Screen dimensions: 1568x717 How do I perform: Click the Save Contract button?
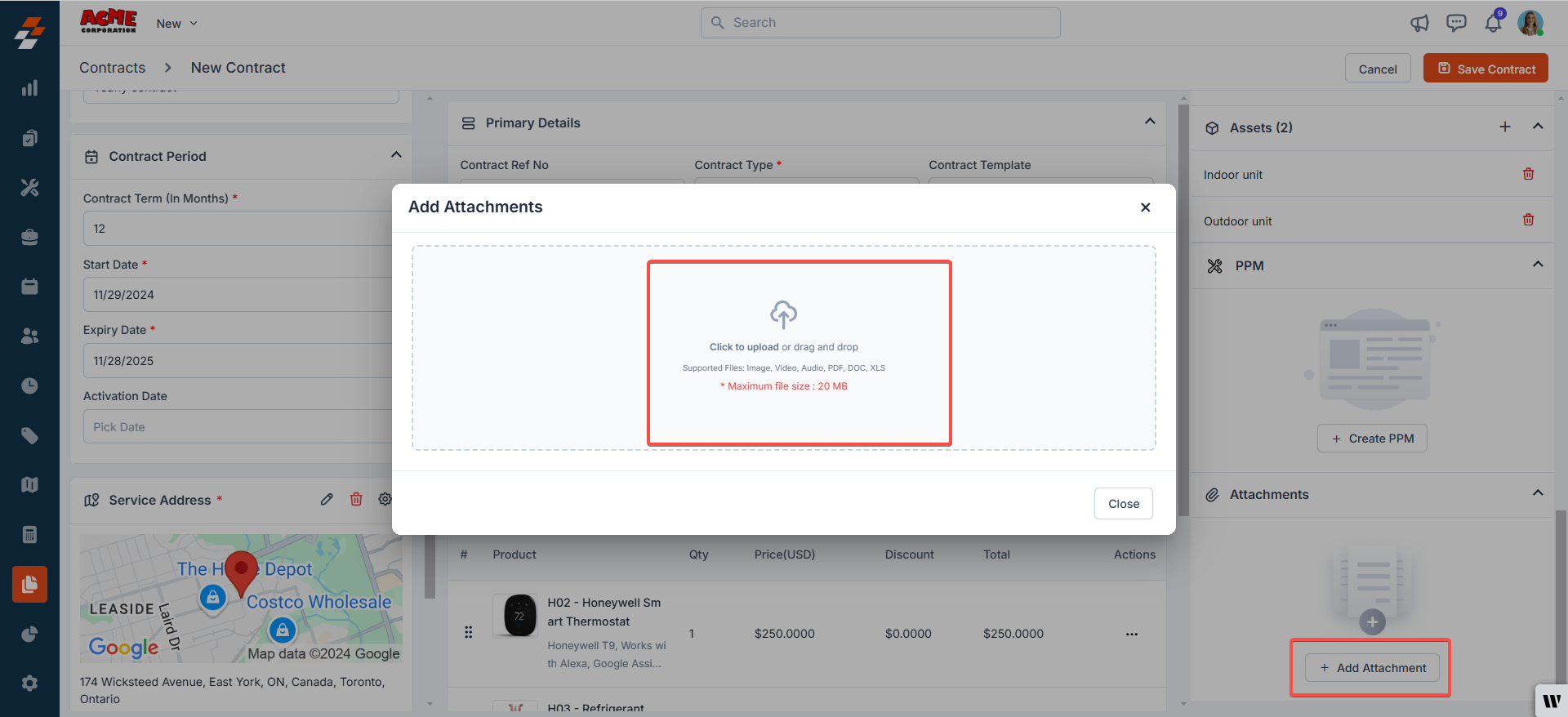tap(1485, 69)
